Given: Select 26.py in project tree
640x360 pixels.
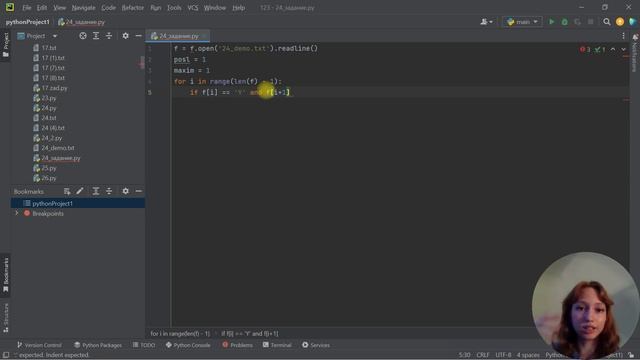Looking at the screenshot, I should (49, 178).
